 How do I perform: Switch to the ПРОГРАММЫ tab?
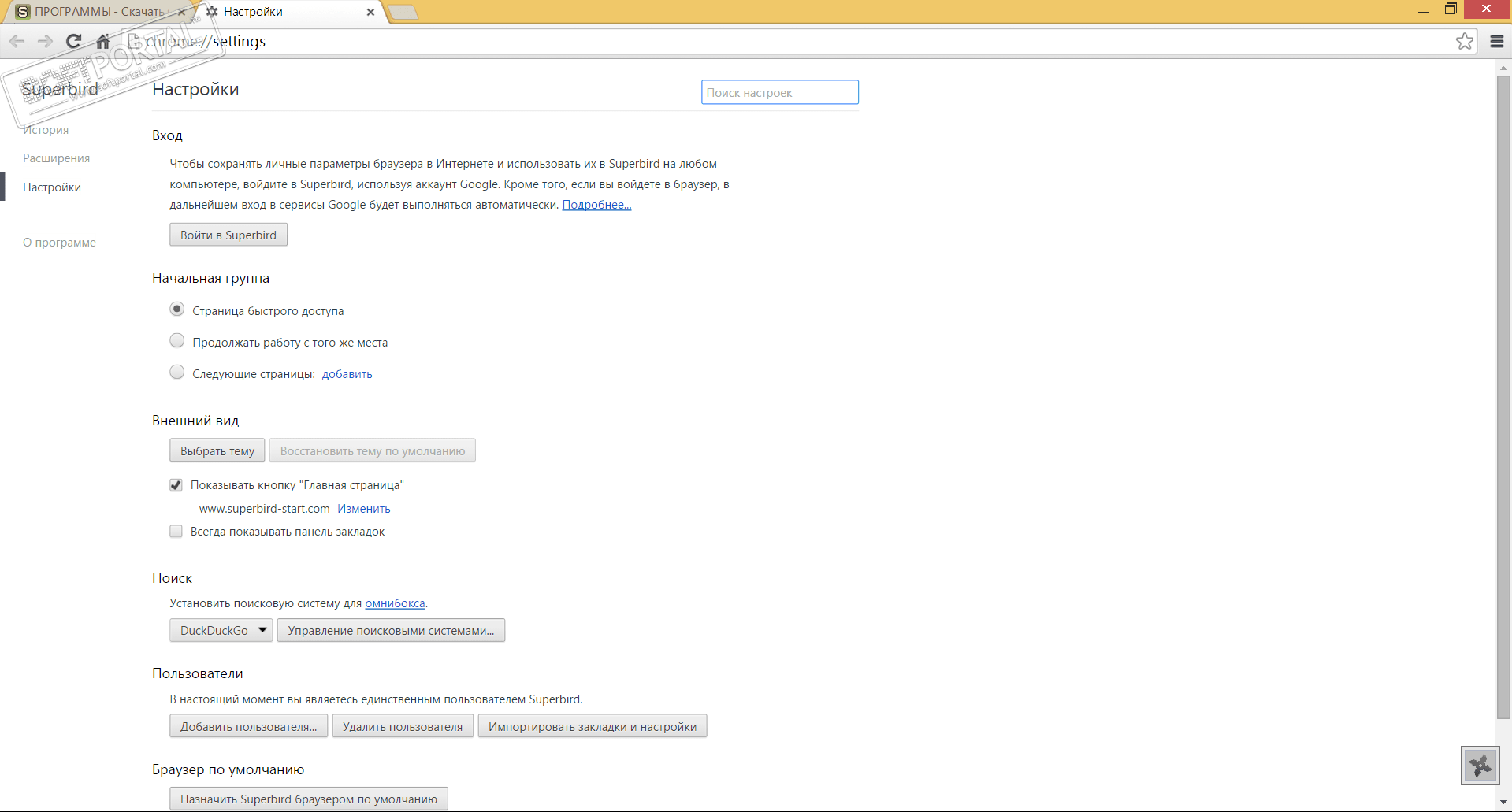click(x=98, y=12)
